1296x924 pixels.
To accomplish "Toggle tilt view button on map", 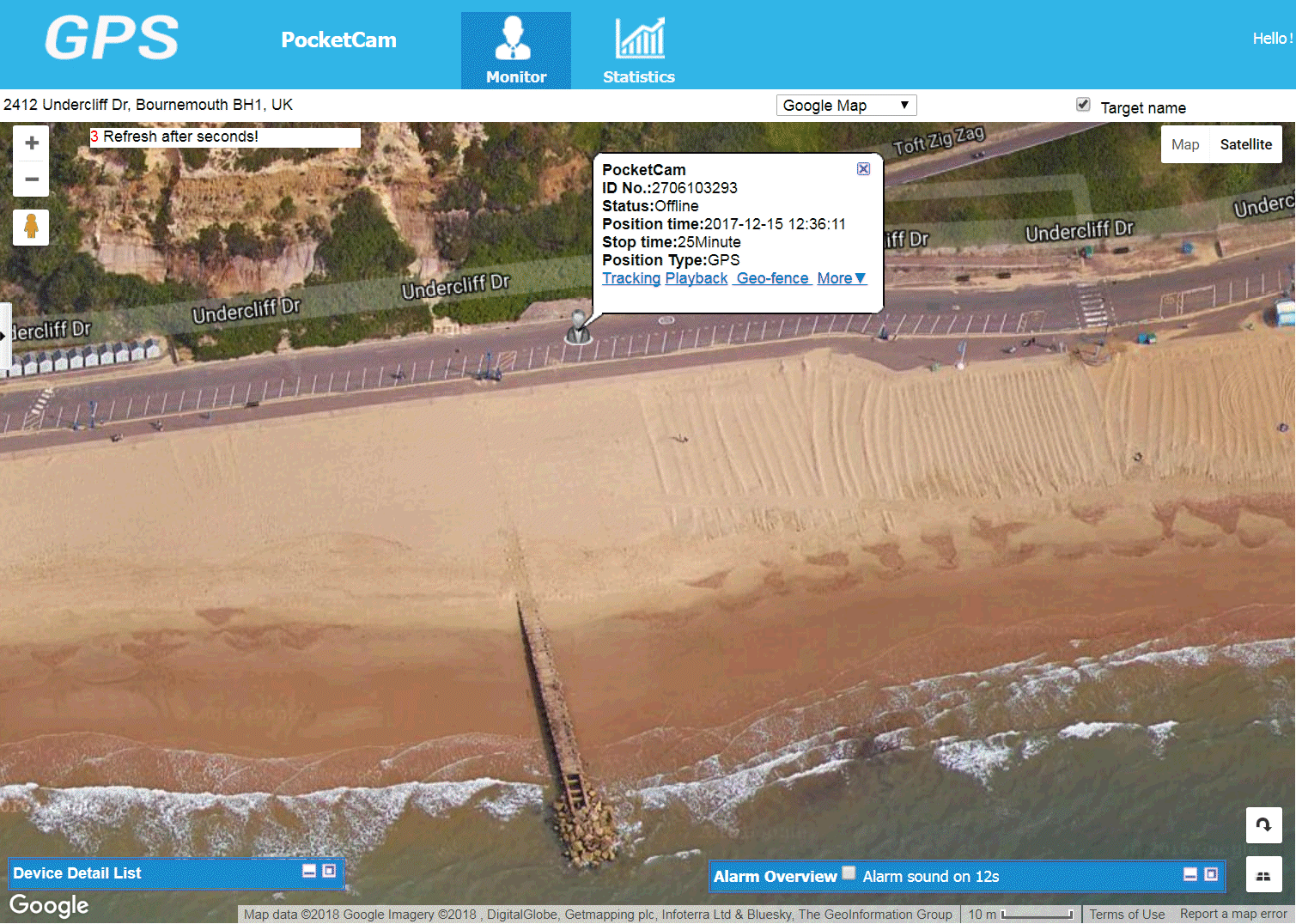I will click(1263, 876).
